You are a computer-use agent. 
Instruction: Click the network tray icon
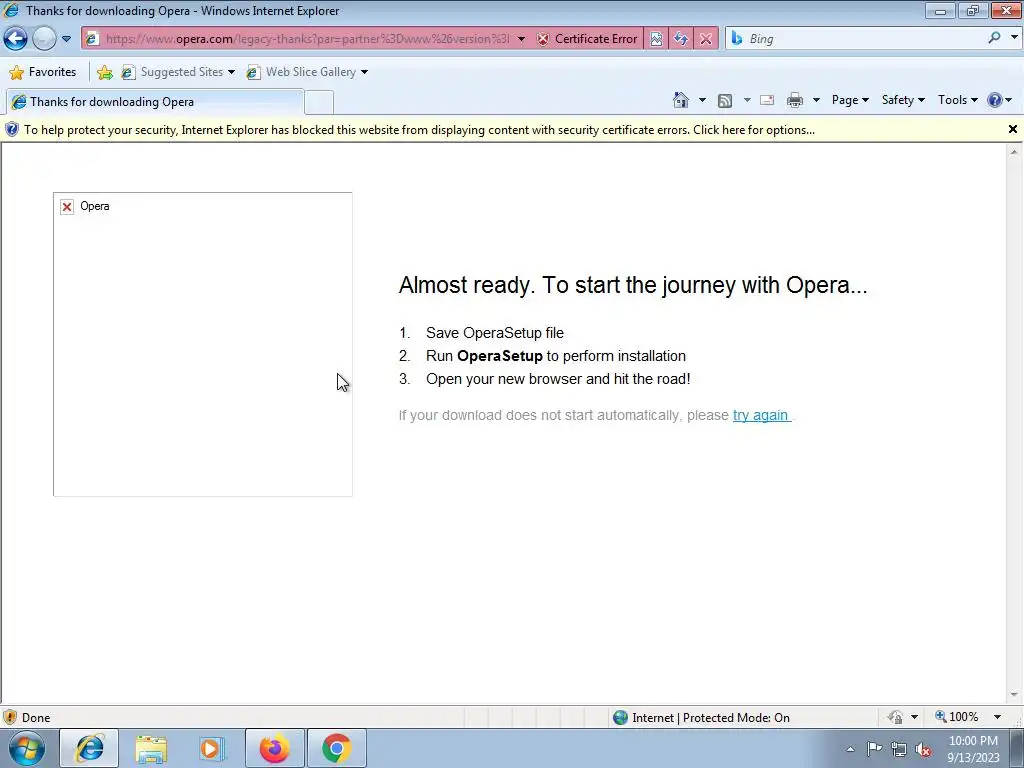(x=899, y=750)
